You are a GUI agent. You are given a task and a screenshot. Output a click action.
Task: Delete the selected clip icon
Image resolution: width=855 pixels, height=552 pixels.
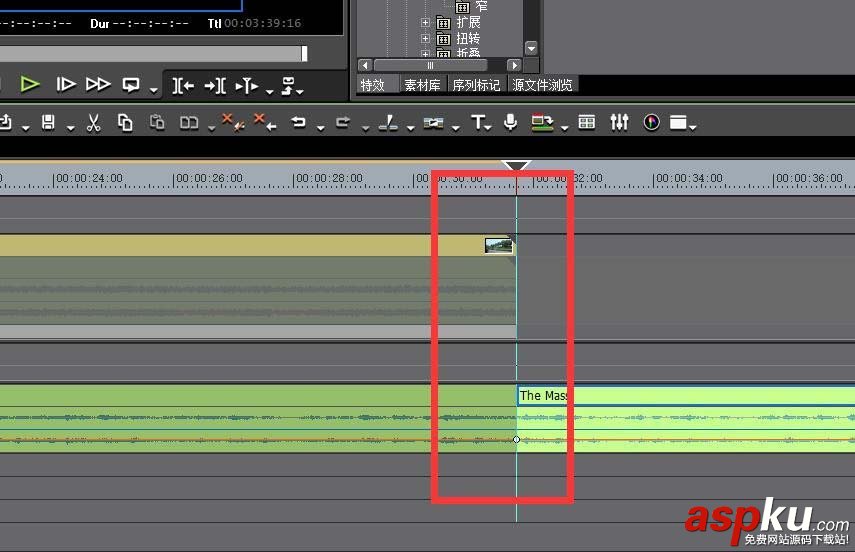[233, 122]
